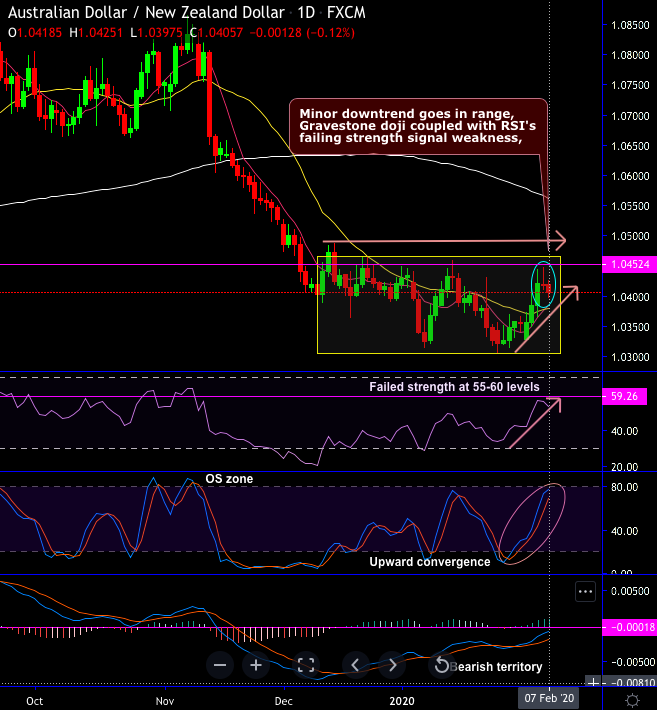Click the closing price value 1.04057
This screenshot has width=657, height=710.
[x=221, y=33]
